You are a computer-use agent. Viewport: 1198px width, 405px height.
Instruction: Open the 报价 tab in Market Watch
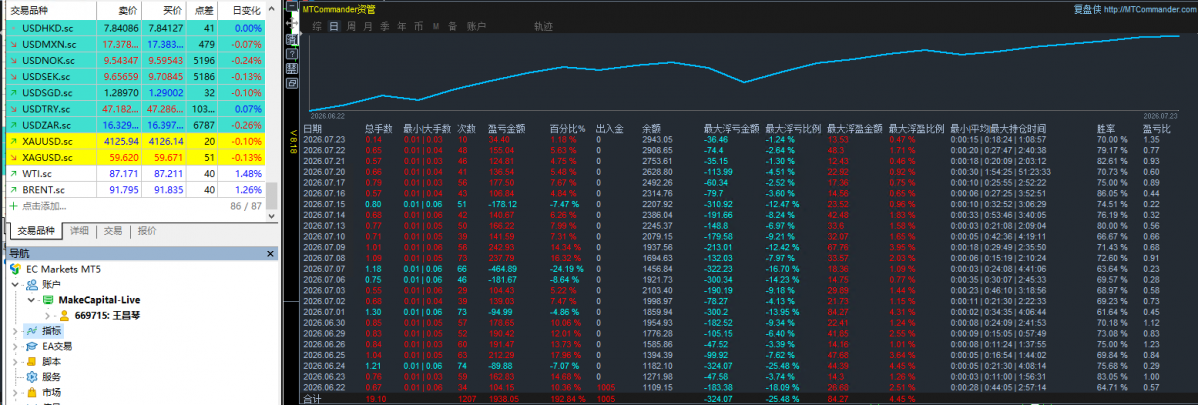point(147,231)
